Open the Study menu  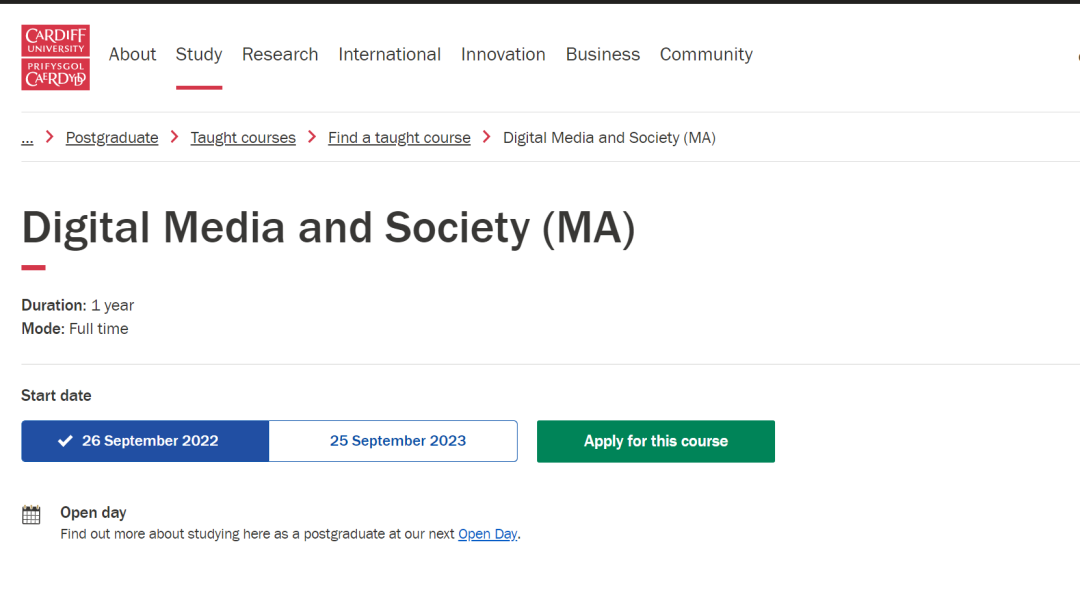click(x=199, y=55)
